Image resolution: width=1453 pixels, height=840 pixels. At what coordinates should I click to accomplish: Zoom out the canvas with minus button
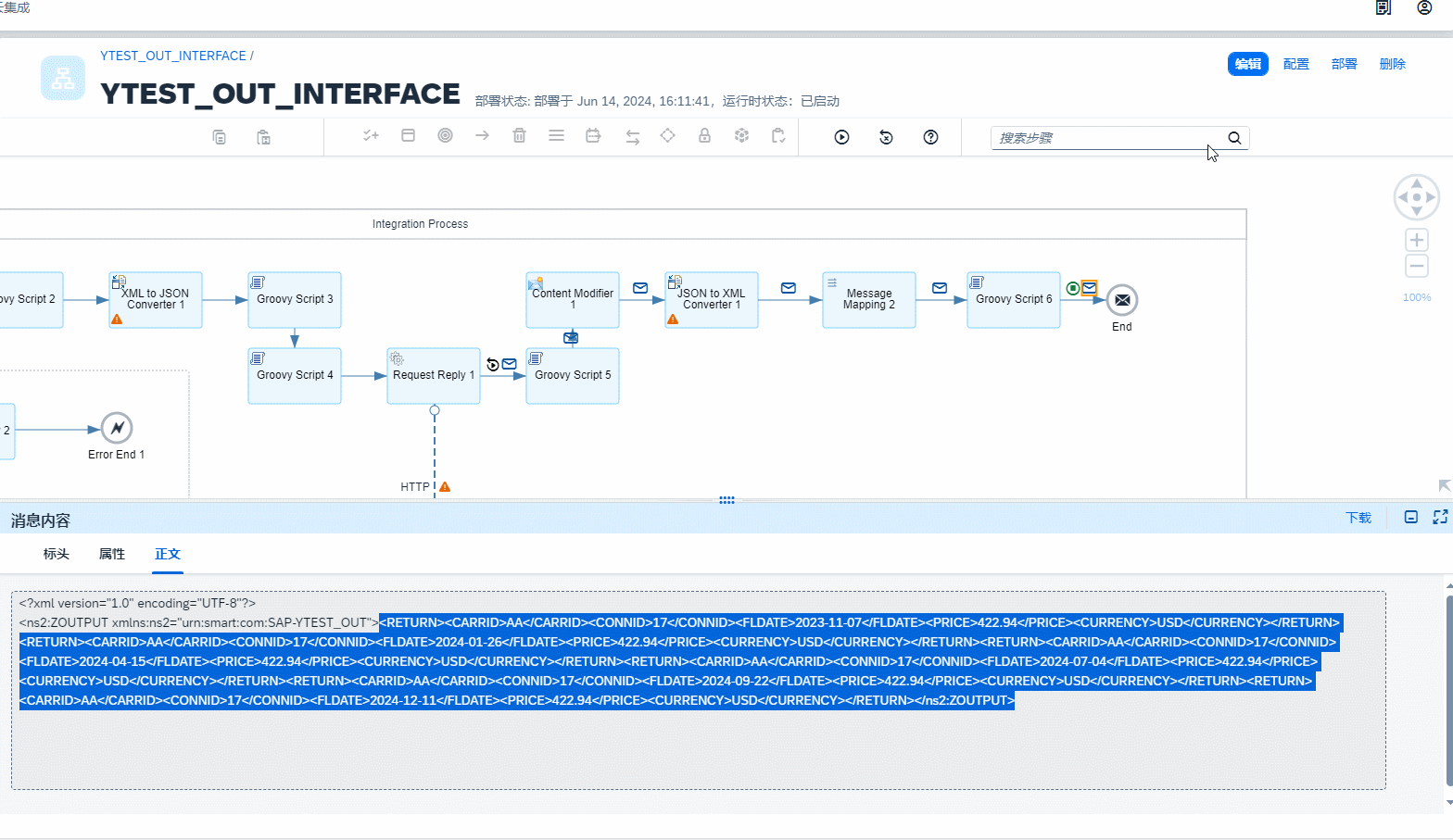pyautogui.click(x=1416, y=267)
